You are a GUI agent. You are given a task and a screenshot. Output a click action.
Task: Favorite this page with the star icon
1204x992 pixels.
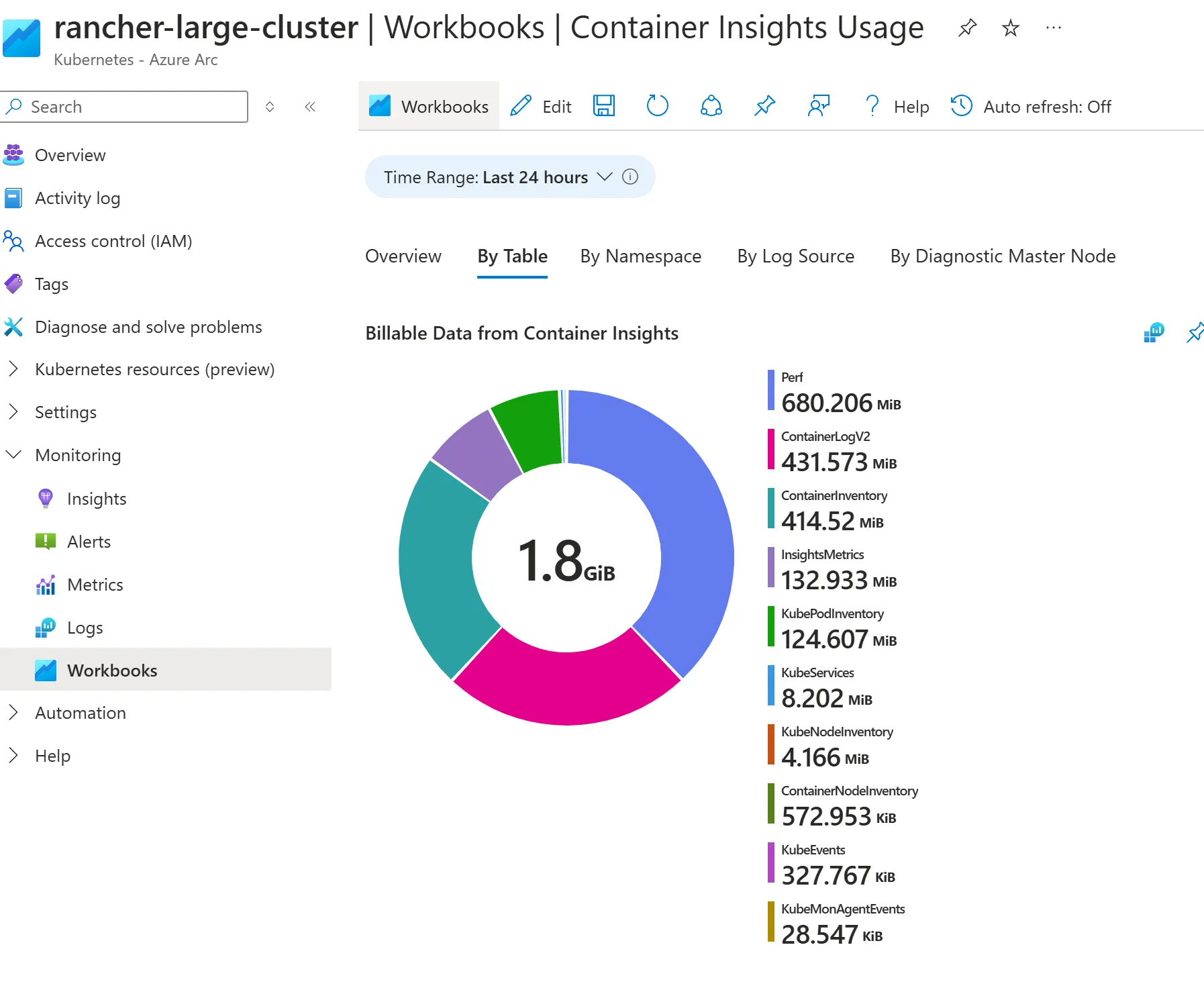(x=1010, y=28)
